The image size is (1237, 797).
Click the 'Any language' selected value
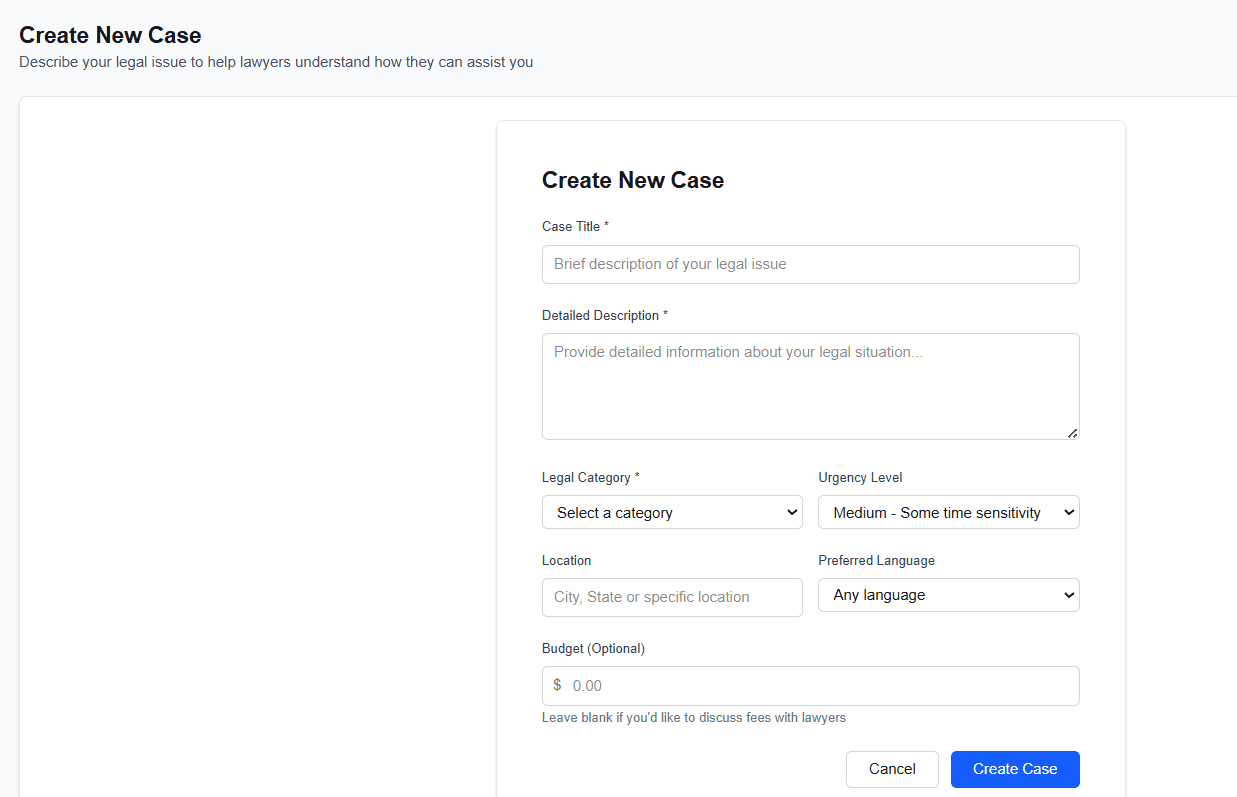point(880,595)
